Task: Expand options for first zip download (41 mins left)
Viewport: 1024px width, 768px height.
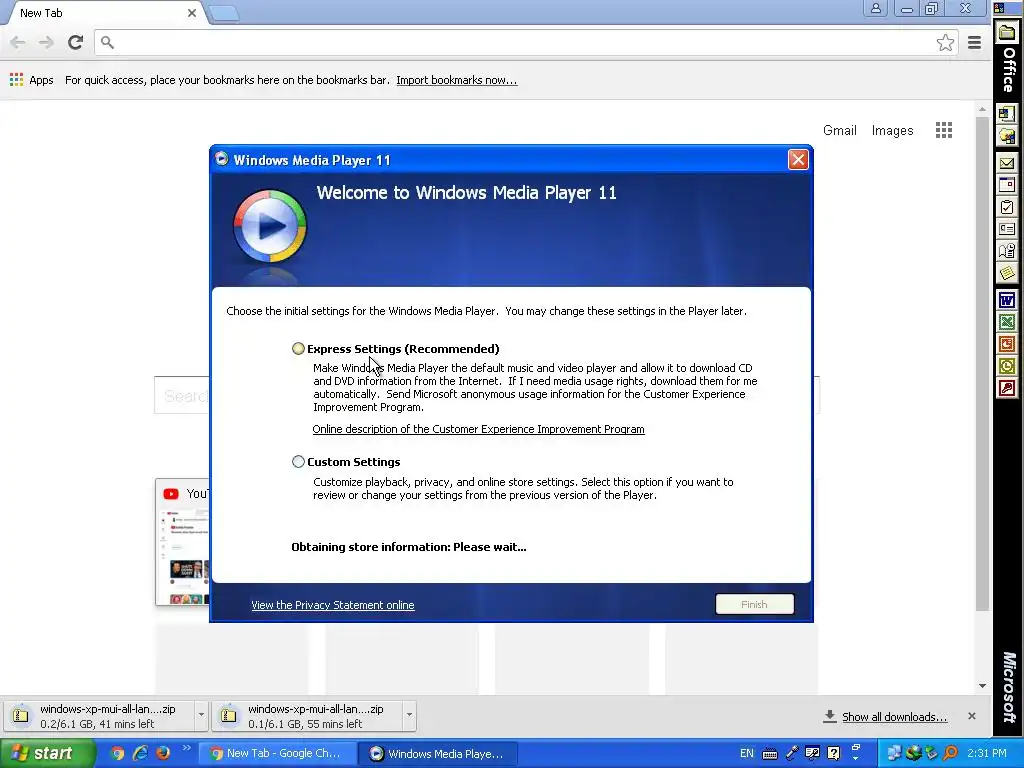Action: (x=201, y=715)
